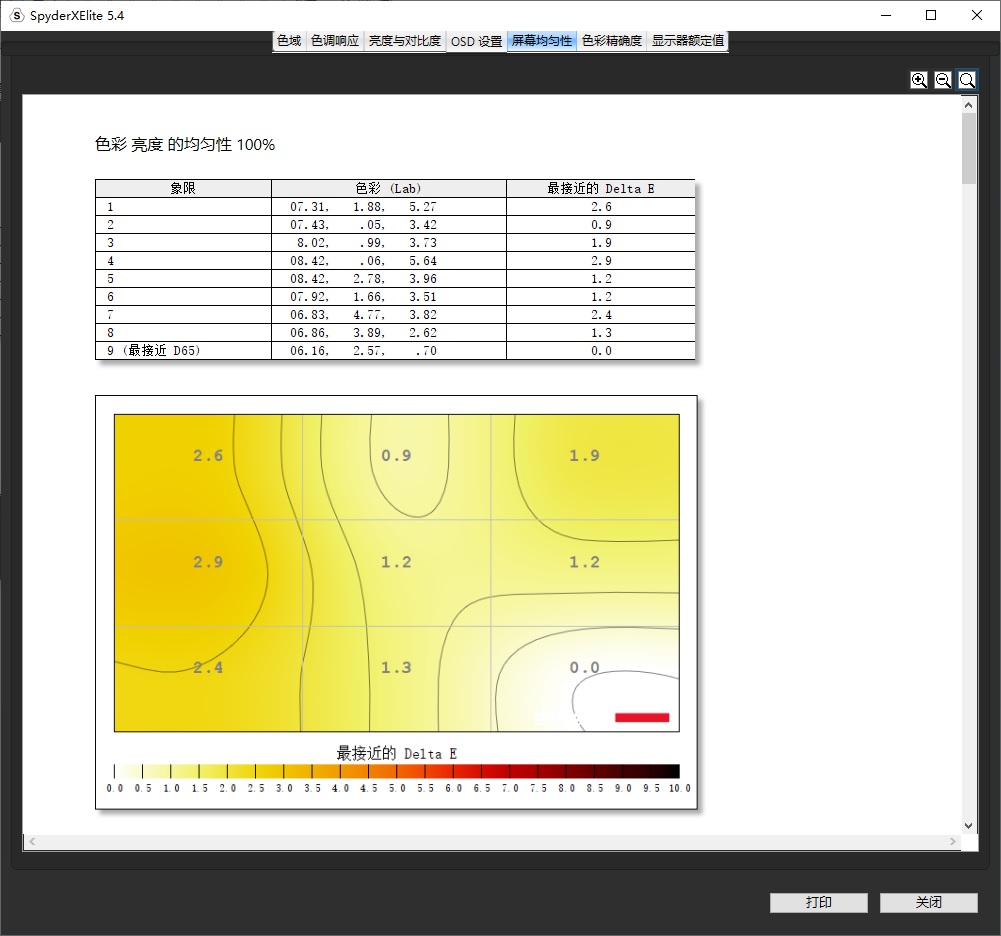Click the Lab value 08.42, 2.78, 3.96
1001x936 pixels.
363,279
